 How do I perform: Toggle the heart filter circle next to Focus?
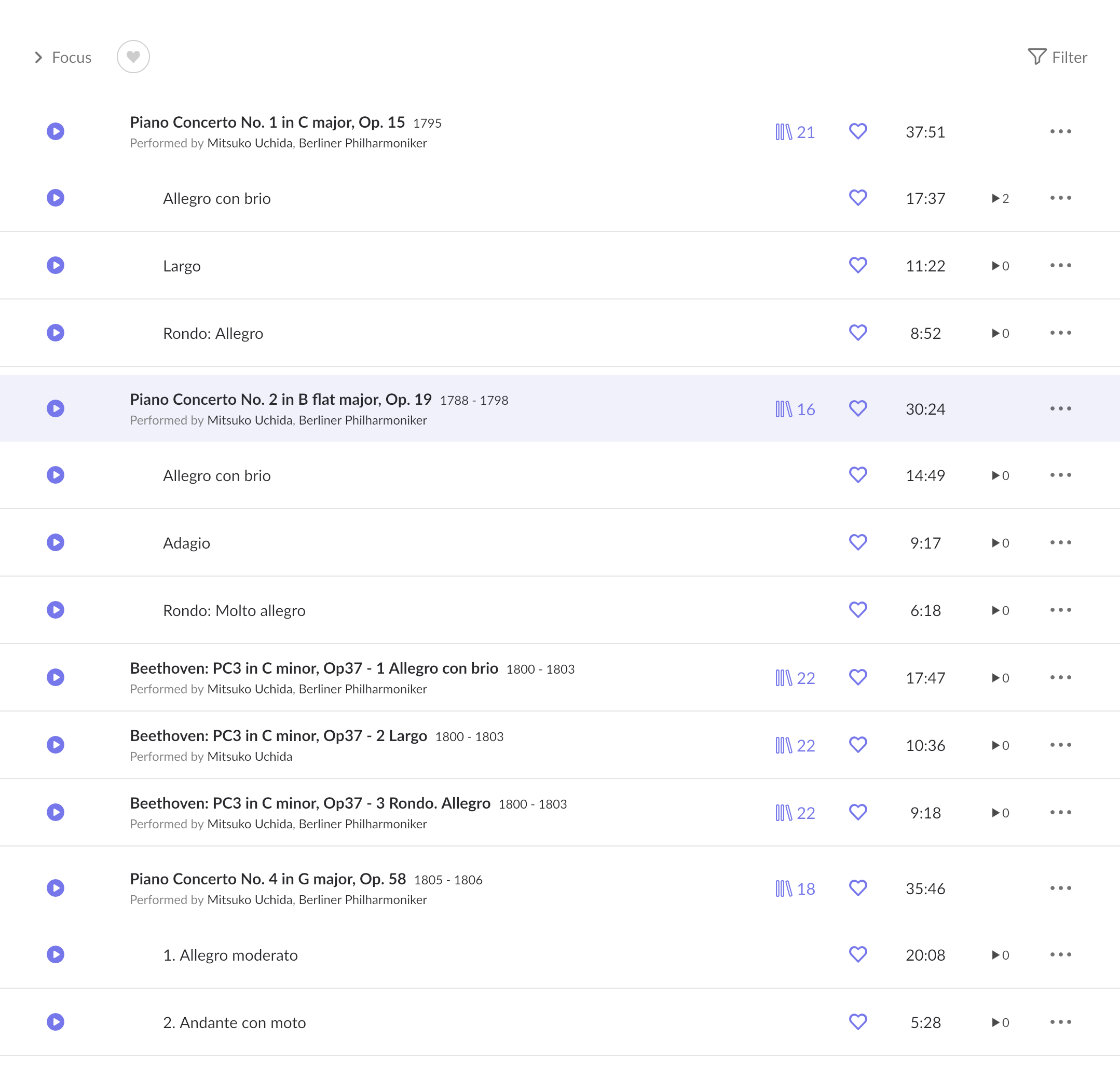pos(133,57)
